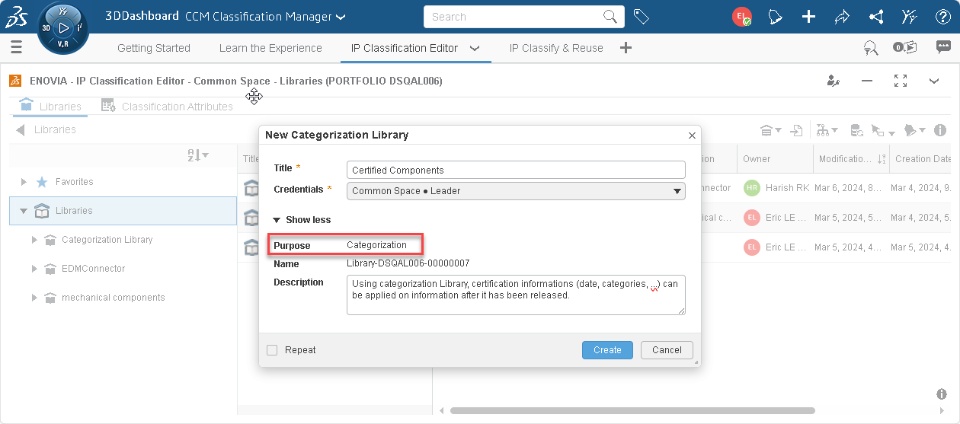Click the Share arrow icon

tap(842, 17)
